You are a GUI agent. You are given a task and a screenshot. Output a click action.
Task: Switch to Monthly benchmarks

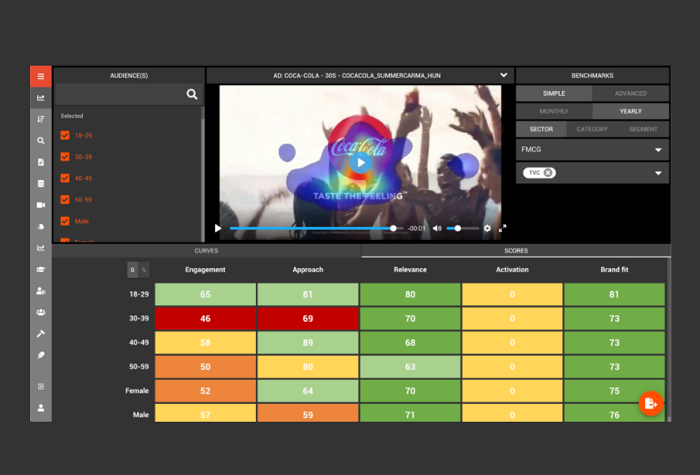coord(554,111)
